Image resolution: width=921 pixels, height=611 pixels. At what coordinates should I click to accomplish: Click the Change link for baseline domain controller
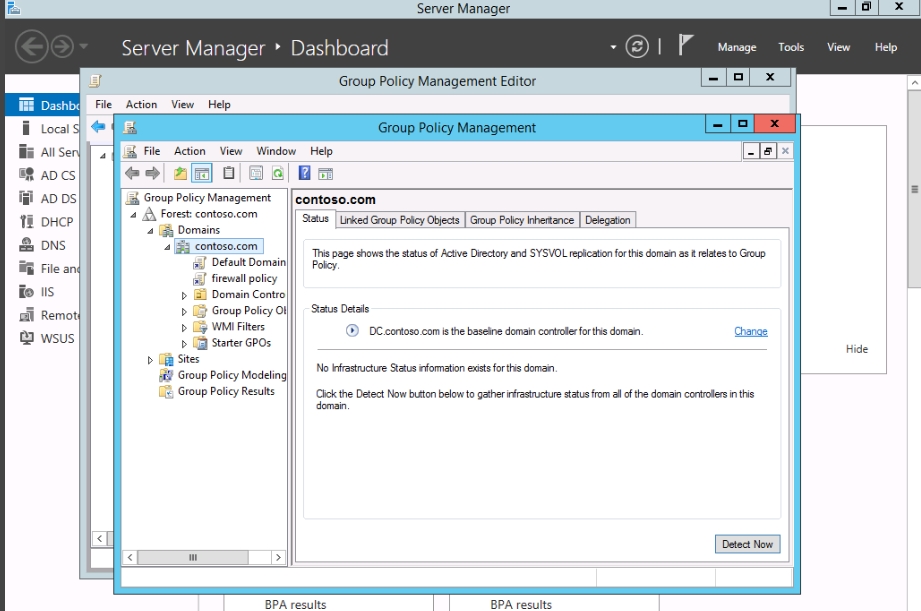click(x=751, y=331)
